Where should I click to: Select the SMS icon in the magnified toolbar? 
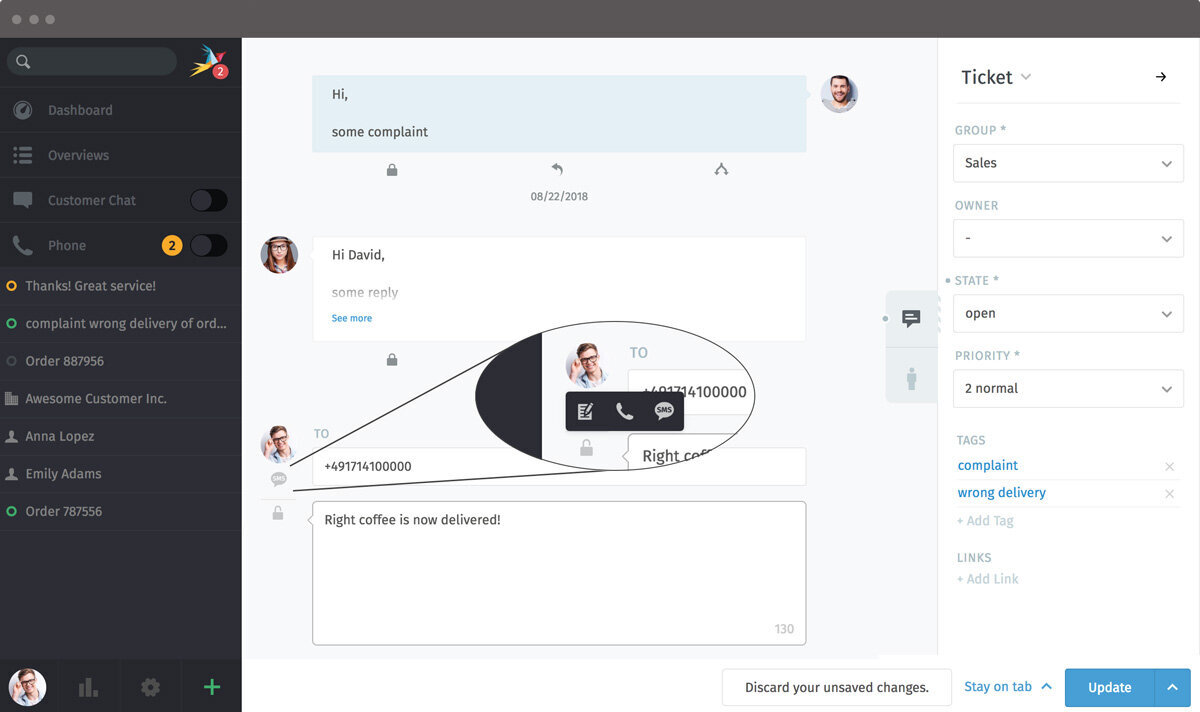pos(664,410)
